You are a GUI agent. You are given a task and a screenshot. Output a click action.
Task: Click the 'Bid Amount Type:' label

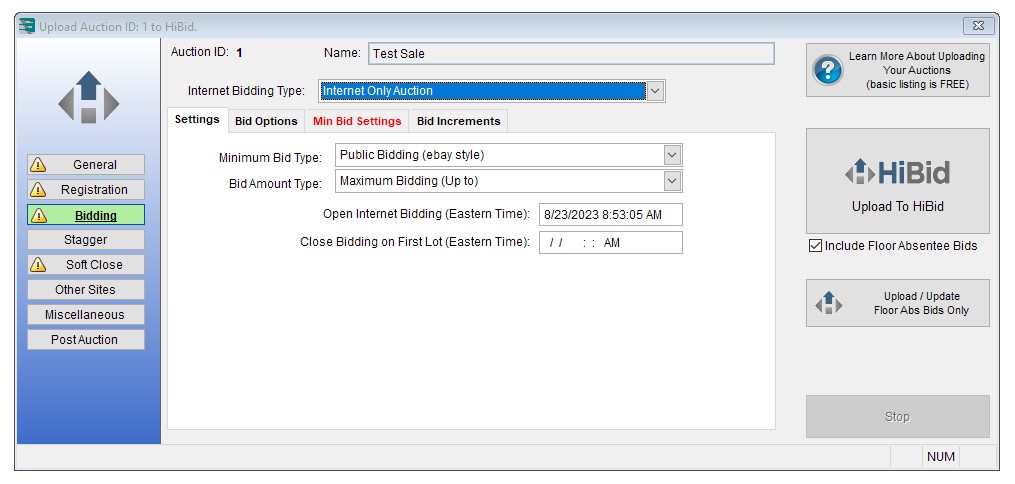[275, 184]
